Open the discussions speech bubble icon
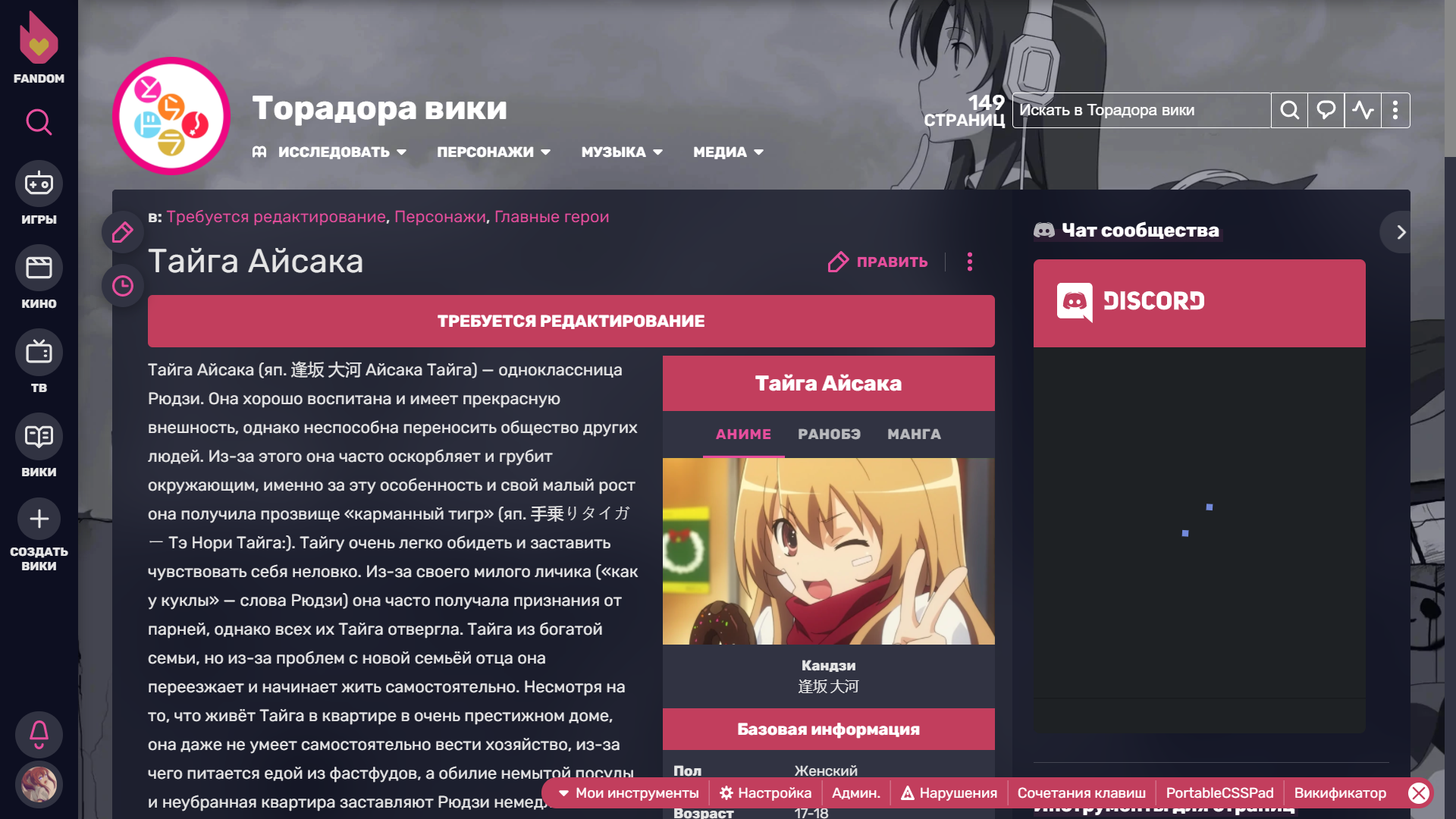 (x=1326, y=111)
